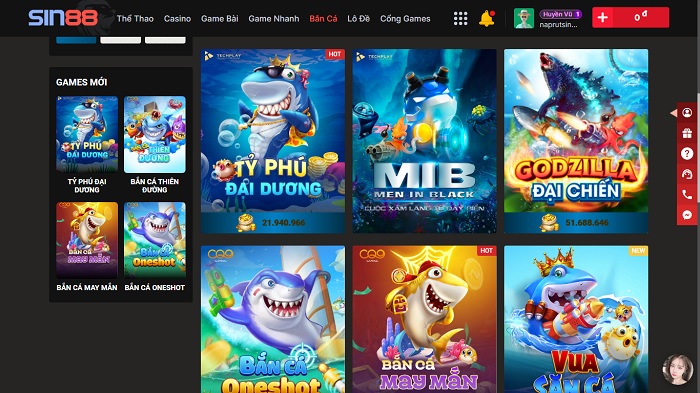Open the user profile avatar
Viewport: 700px width, 393px height.
524,18
